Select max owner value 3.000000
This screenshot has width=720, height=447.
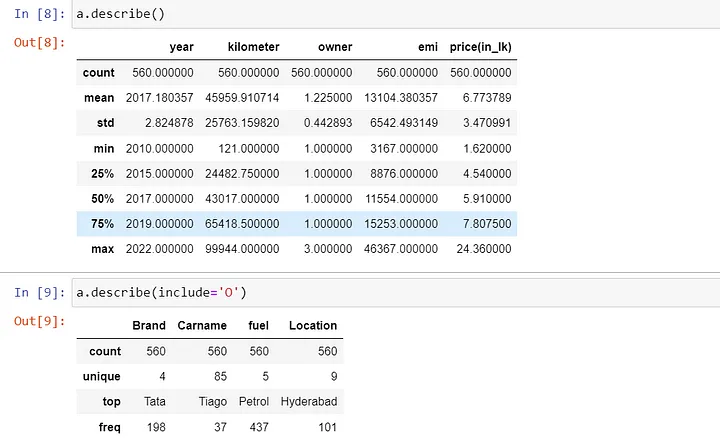(x=328, y=249)
